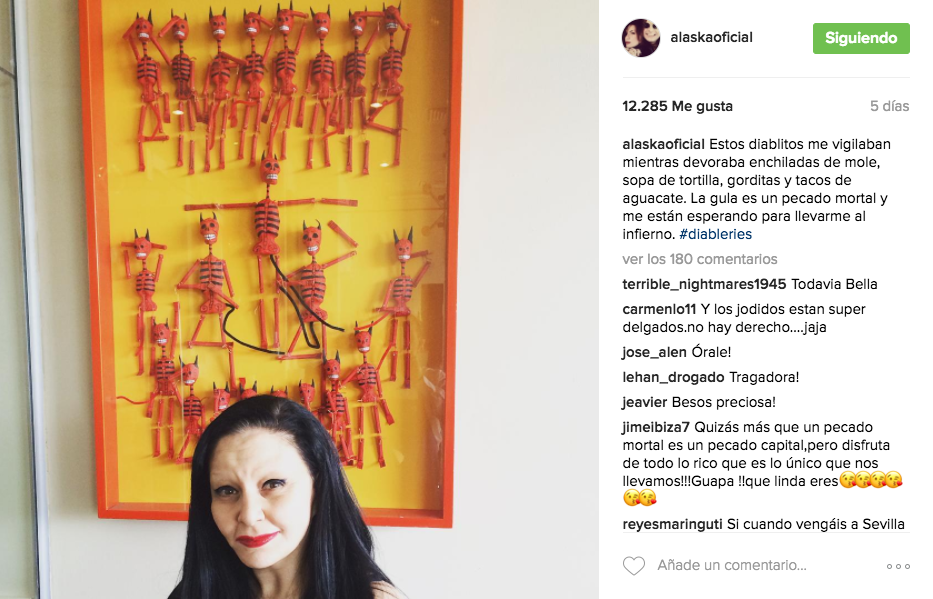Open jose_alen commenter profile
The image size is (933, 599).
pos(655,352)
